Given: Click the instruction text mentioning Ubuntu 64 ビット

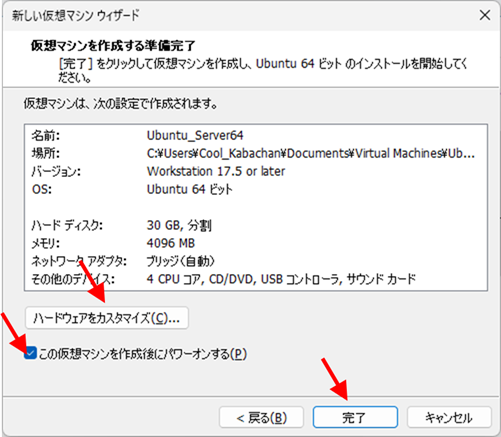Looking at the screenshot, I should click(x=263, y=70).
